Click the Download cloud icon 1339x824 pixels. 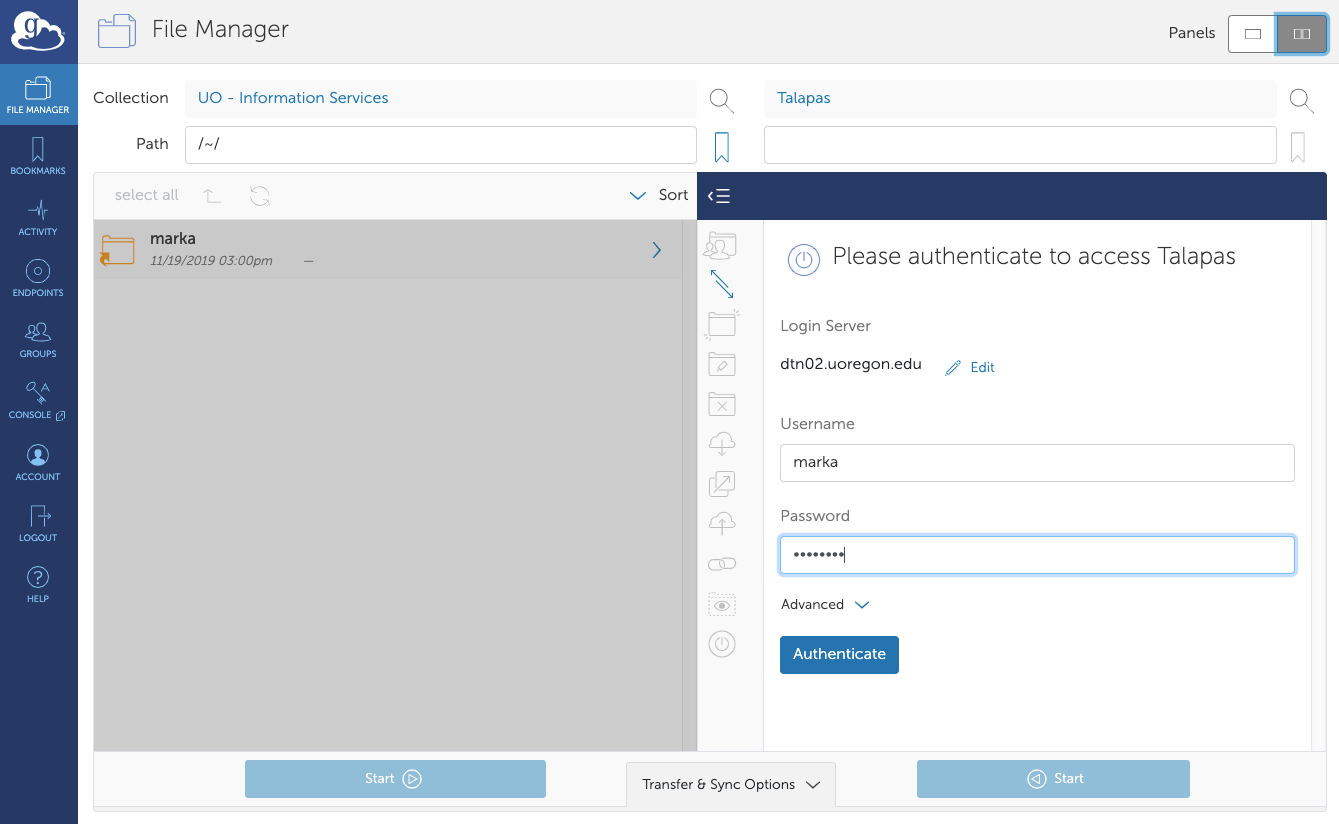pos(721,443)
